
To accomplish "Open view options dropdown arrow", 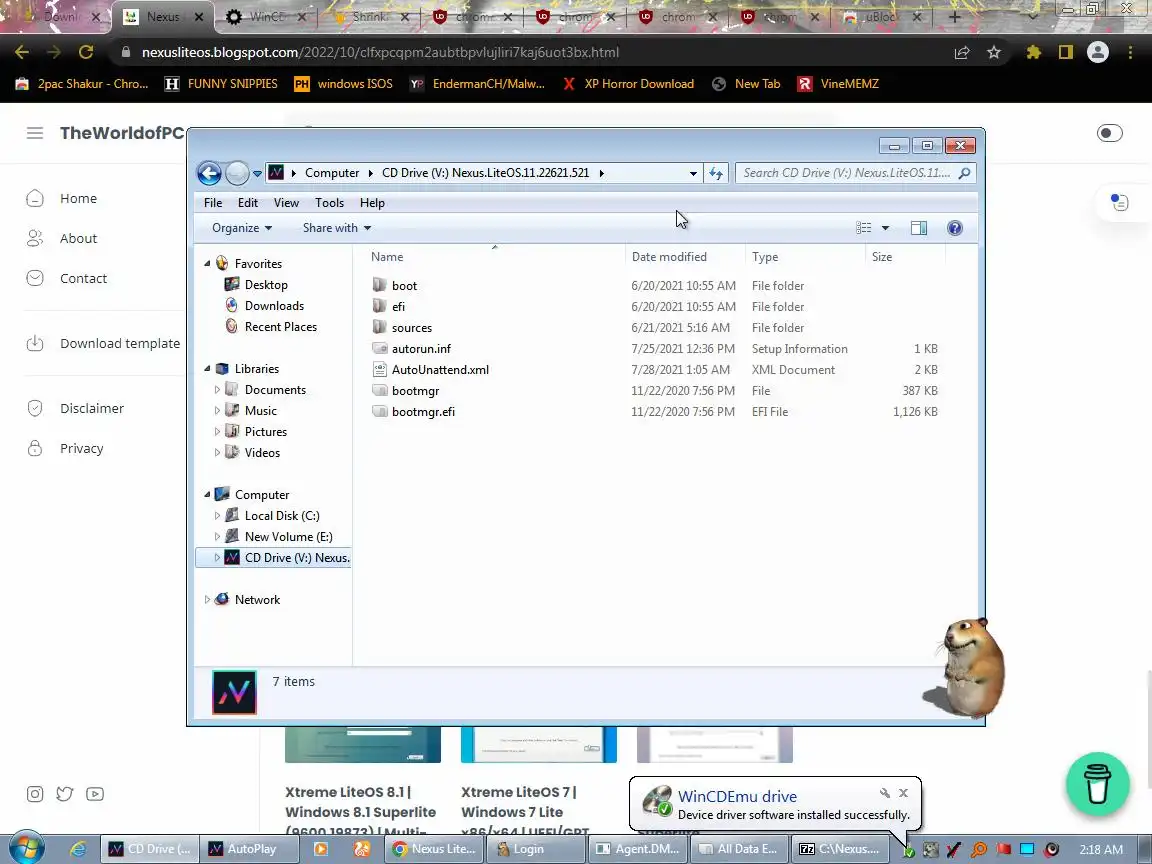I will point(885,228).
